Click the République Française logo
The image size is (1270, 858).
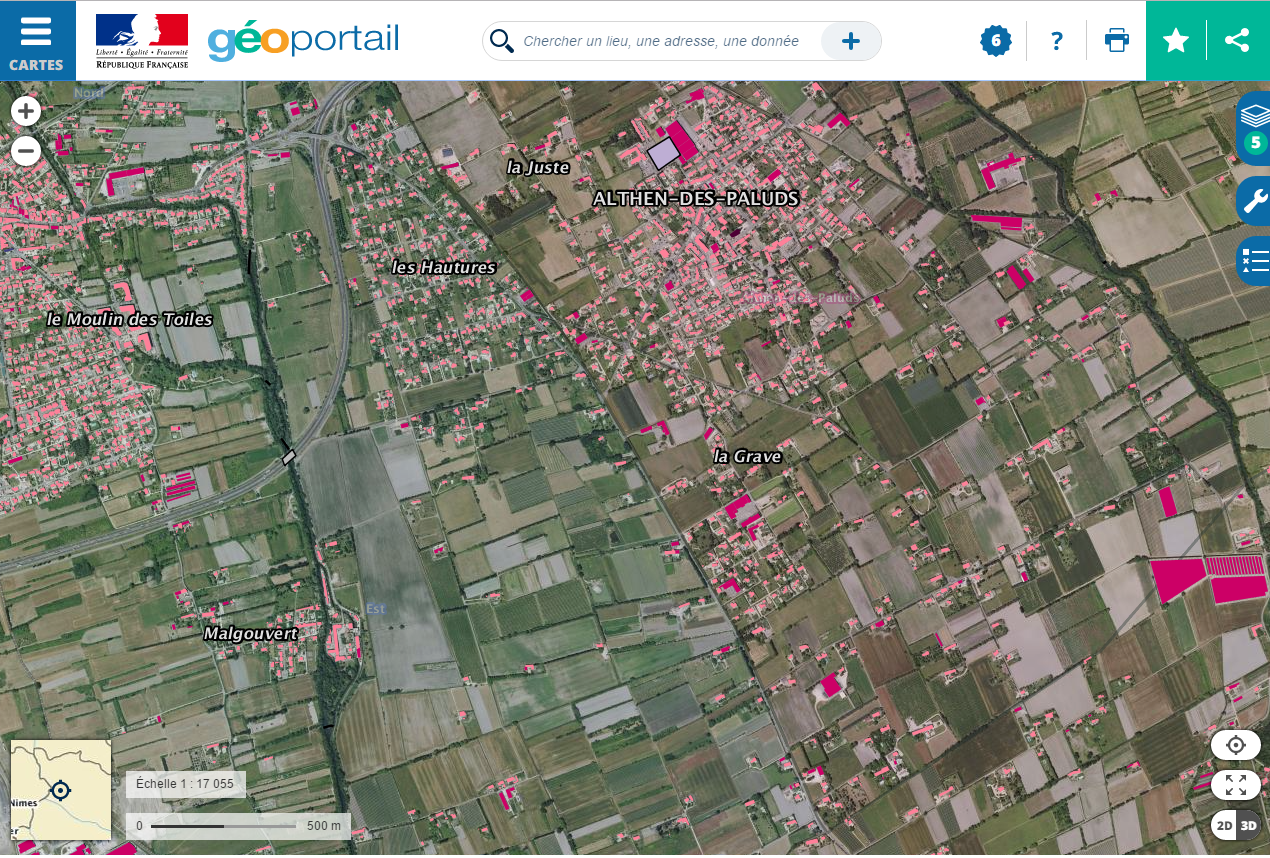point(142,41)
